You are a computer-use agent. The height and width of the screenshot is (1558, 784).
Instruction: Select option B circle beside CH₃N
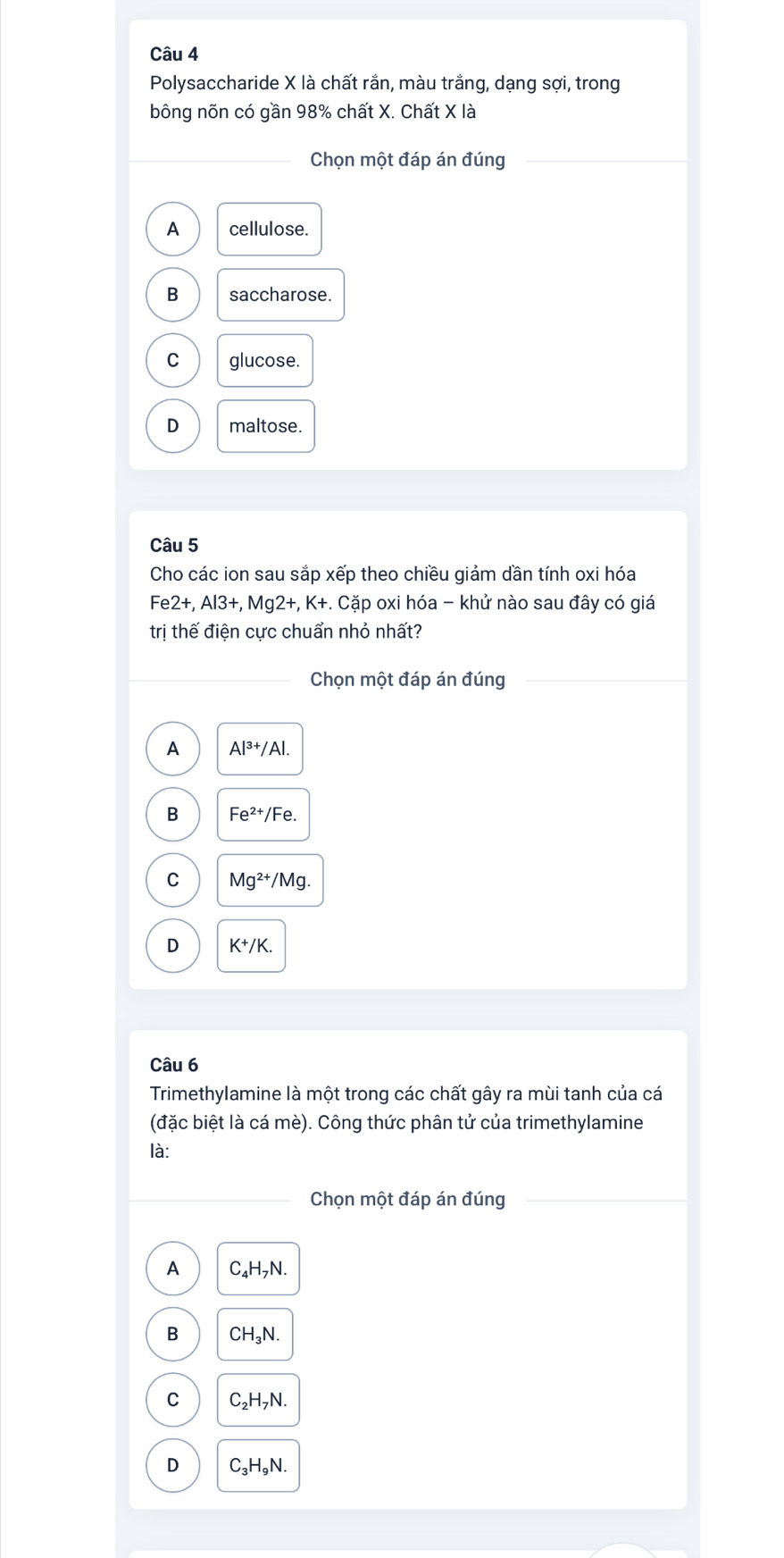point(173,1335)
